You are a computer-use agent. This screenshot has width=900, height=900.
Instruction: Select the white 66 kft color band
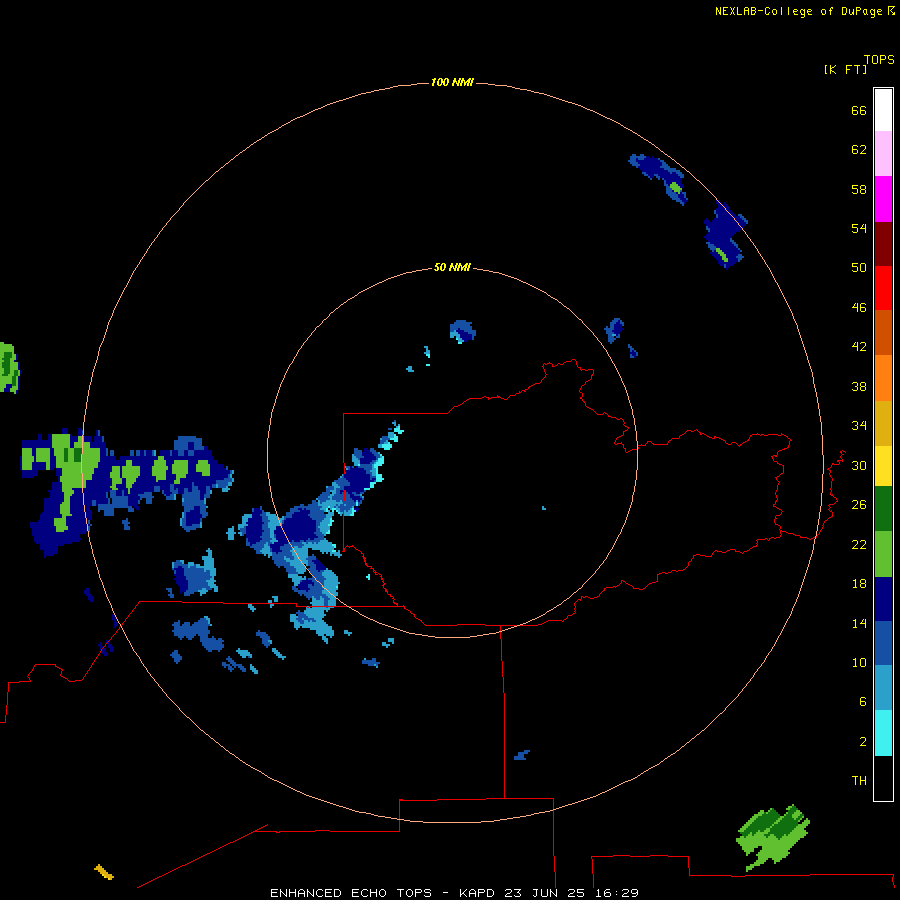click(883, 110)
